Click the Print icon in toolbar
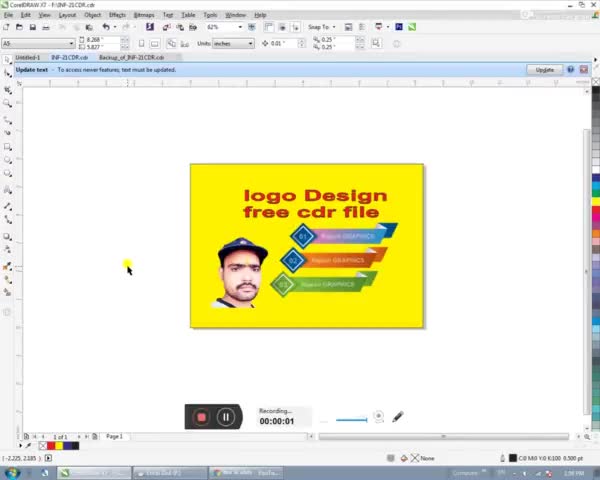The width and height of the screenshot is (600, 480). click(46, 27)
